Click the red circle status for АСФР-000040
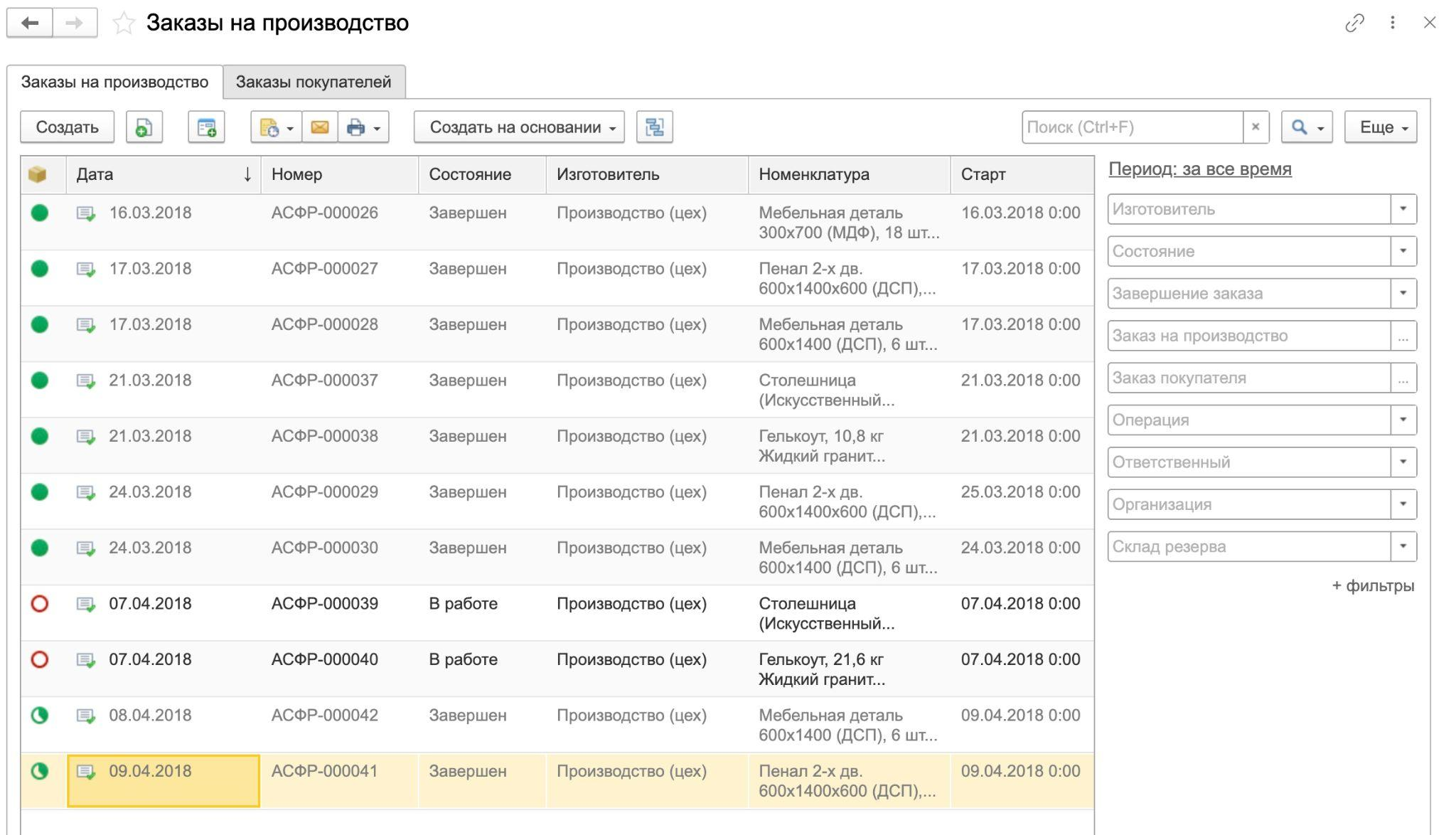The image size is (1456, 835). click(x=40, y=659)
